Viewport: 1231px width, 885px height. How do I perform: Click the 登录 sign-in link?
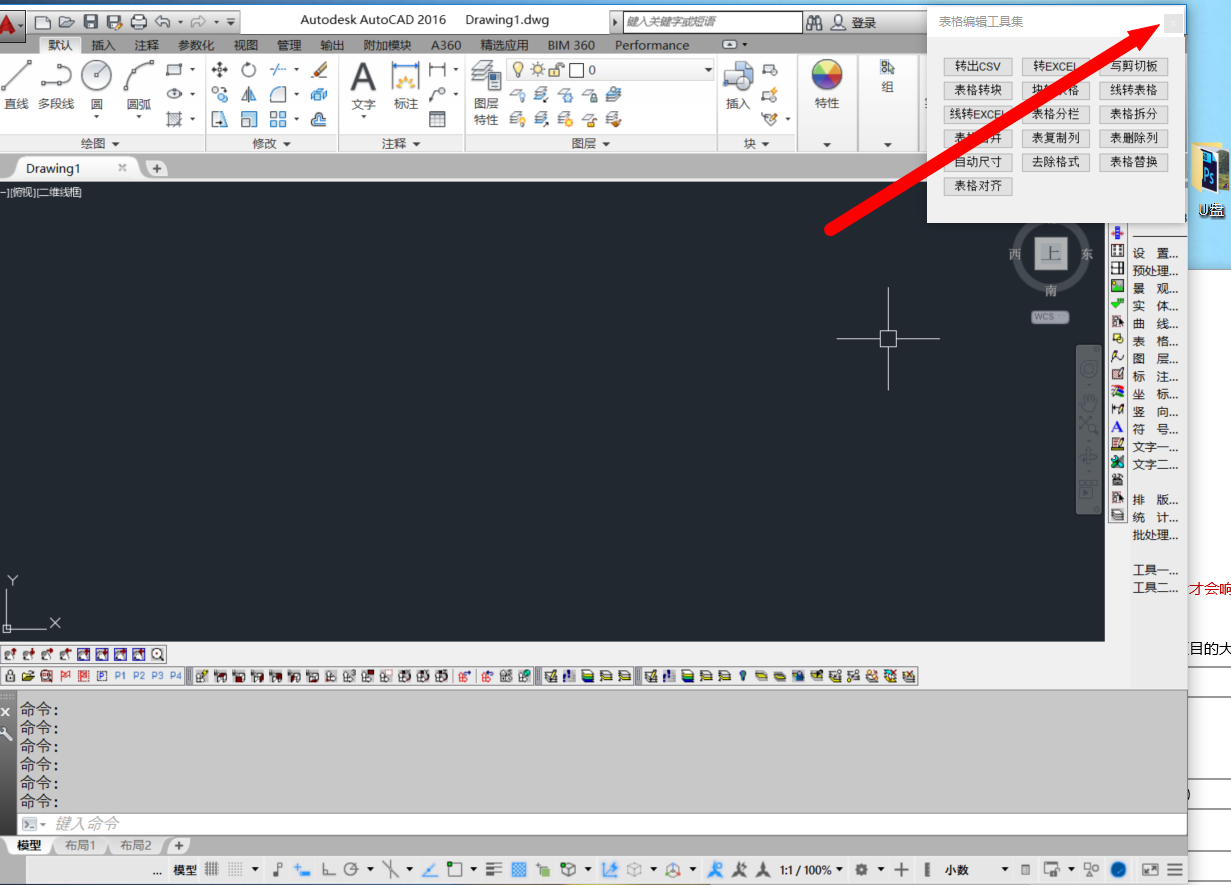click(x=864, y=23)
